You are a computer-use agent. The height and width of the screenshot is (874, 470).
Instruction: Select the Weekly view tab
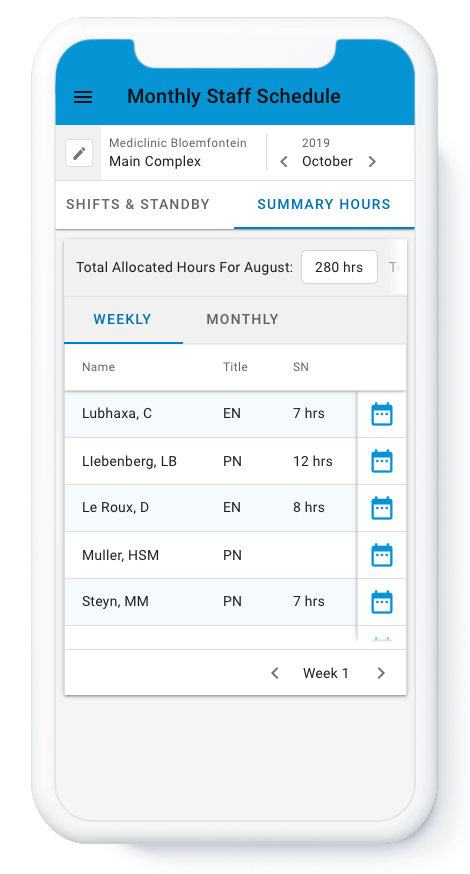pos(123,319)
